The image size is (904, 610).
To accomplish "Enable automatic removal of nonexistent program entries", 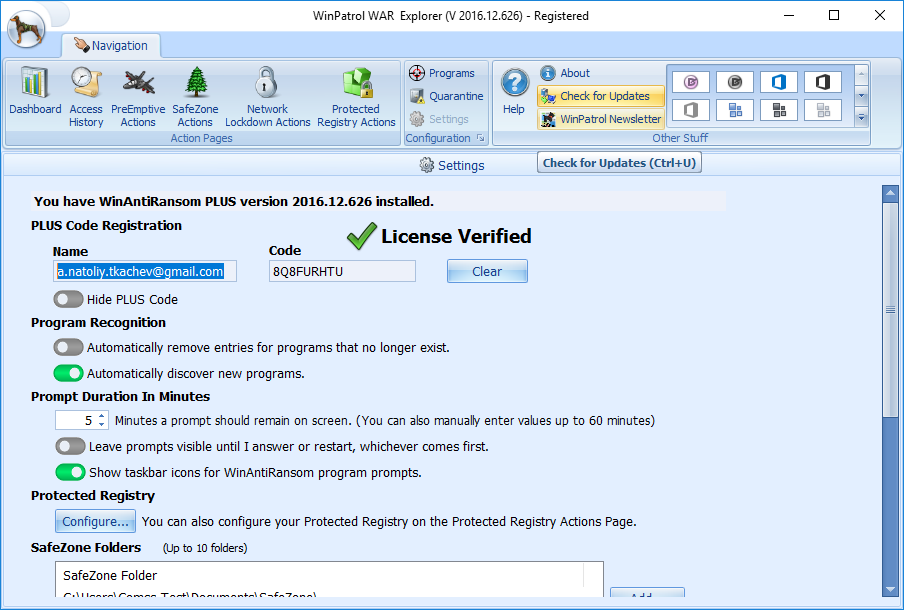I will click(68, 347).
